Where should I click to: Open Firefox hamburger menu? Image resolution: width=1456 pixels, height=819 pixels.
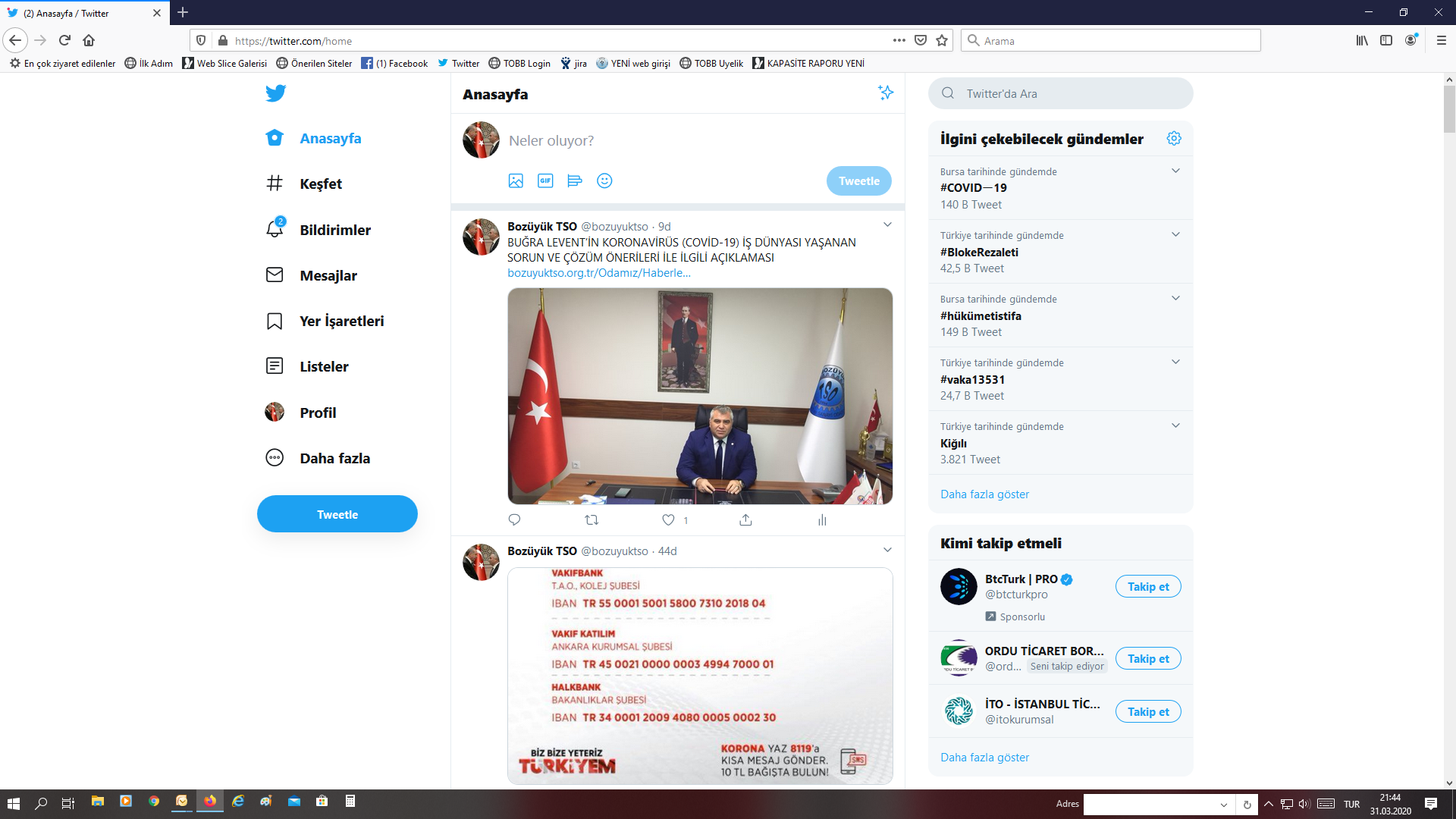pyautogui.click(x=1442, y=40)
